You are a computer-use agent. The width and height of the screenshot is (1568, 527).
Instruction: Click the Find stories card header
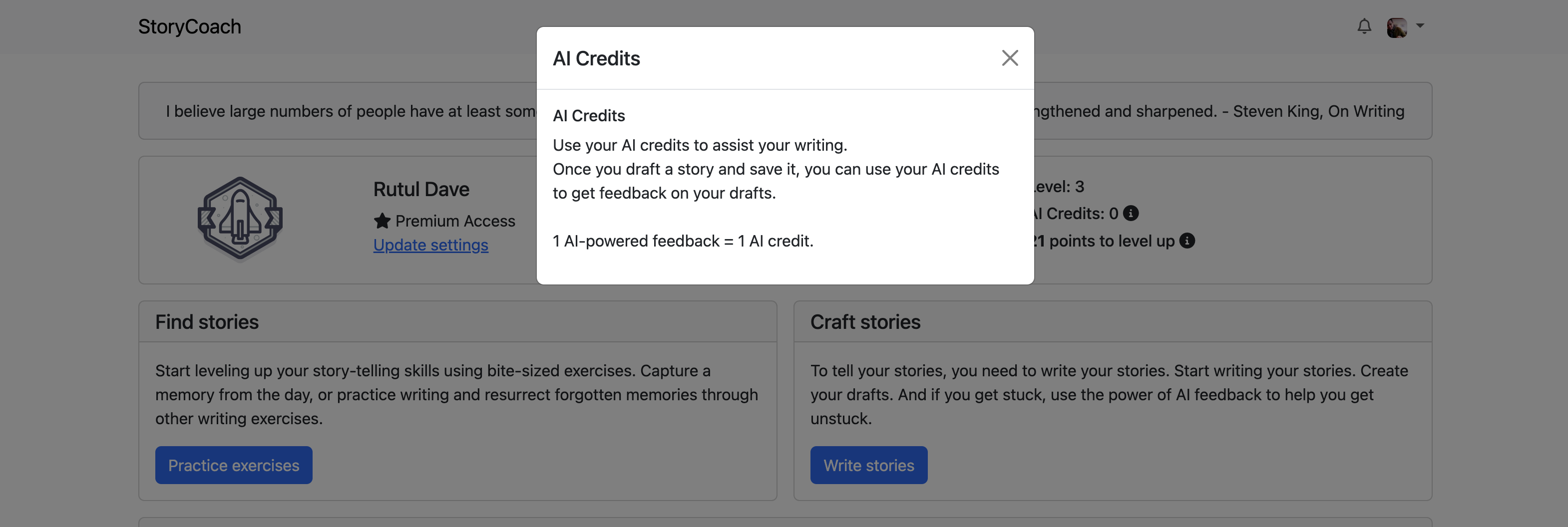coord(457,321)
